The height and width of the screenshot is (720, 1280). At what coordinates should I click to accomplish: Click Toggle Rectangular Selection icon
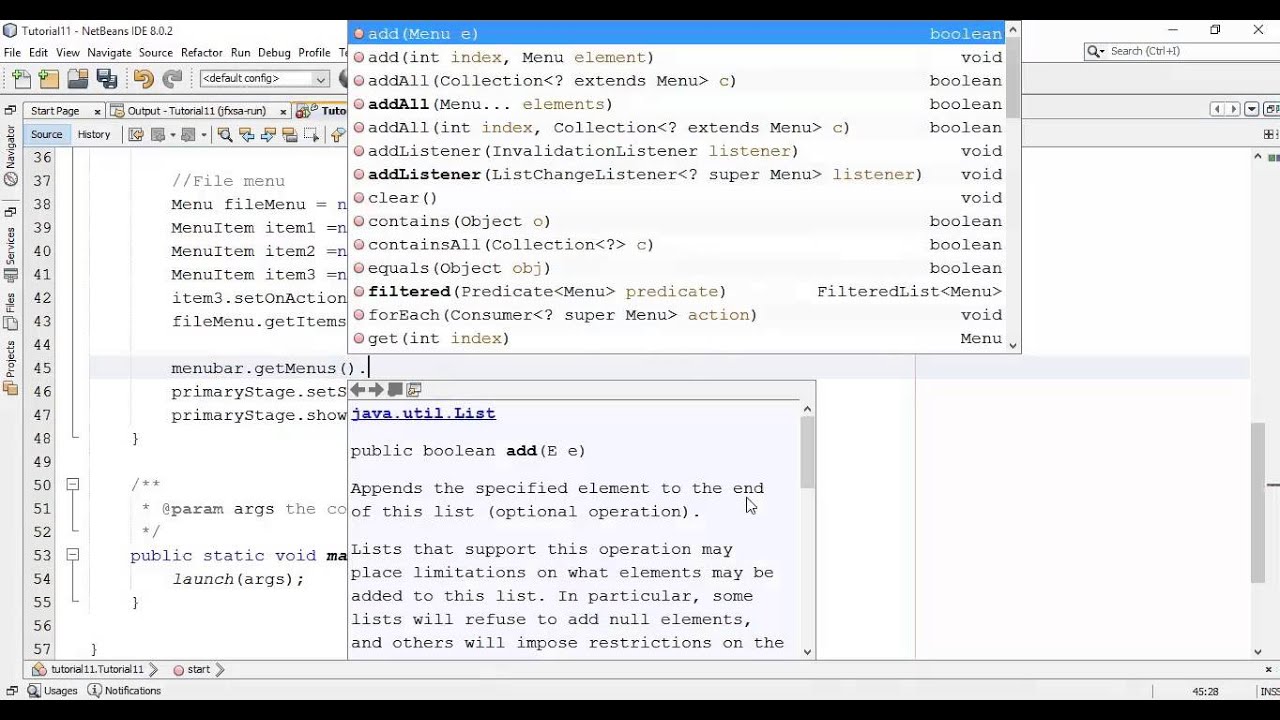coord(312,135)
